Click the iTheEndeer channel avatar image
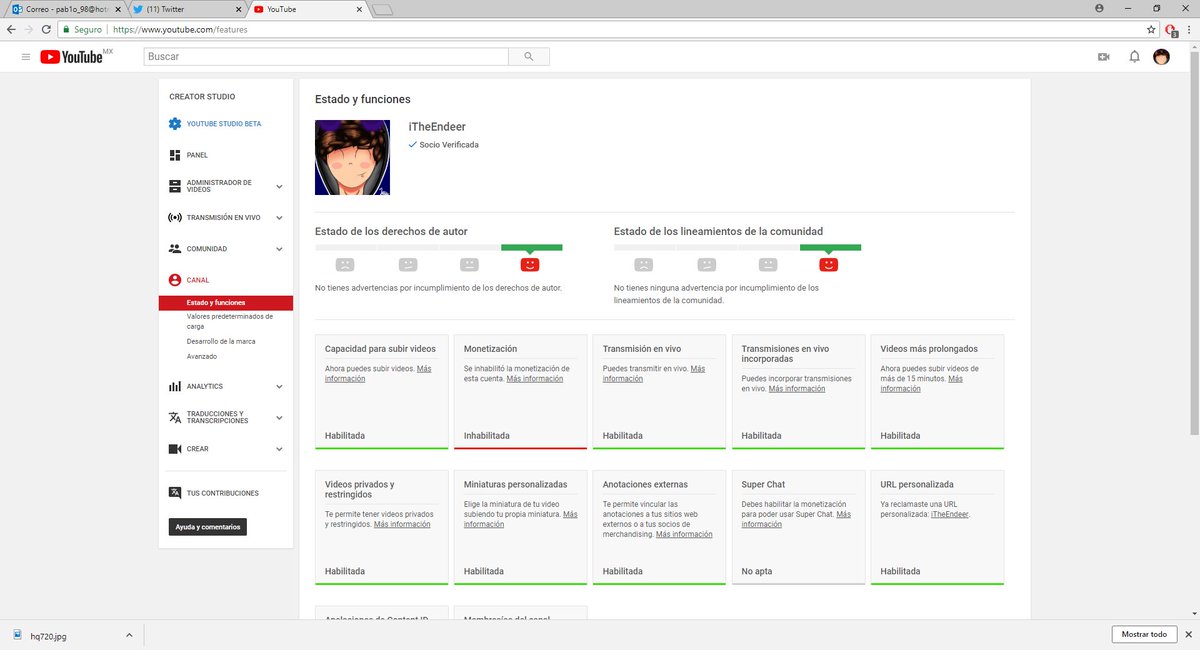 [x=352, y=157]
